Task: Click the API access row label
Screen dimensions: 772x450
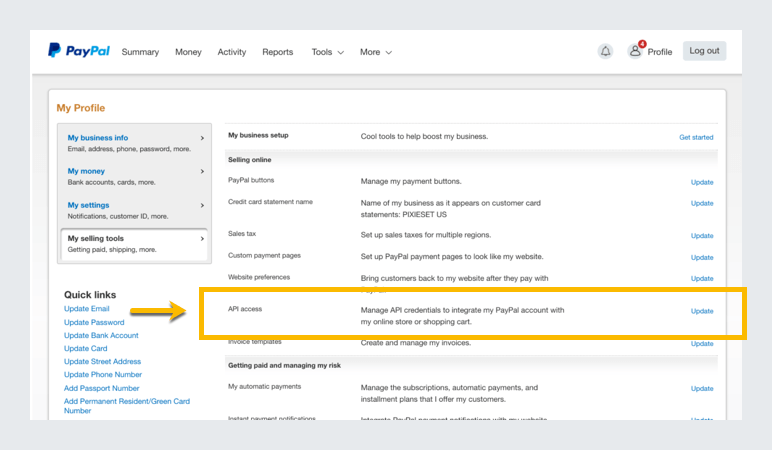Action: pyautogui.click(x=245, y=309)
